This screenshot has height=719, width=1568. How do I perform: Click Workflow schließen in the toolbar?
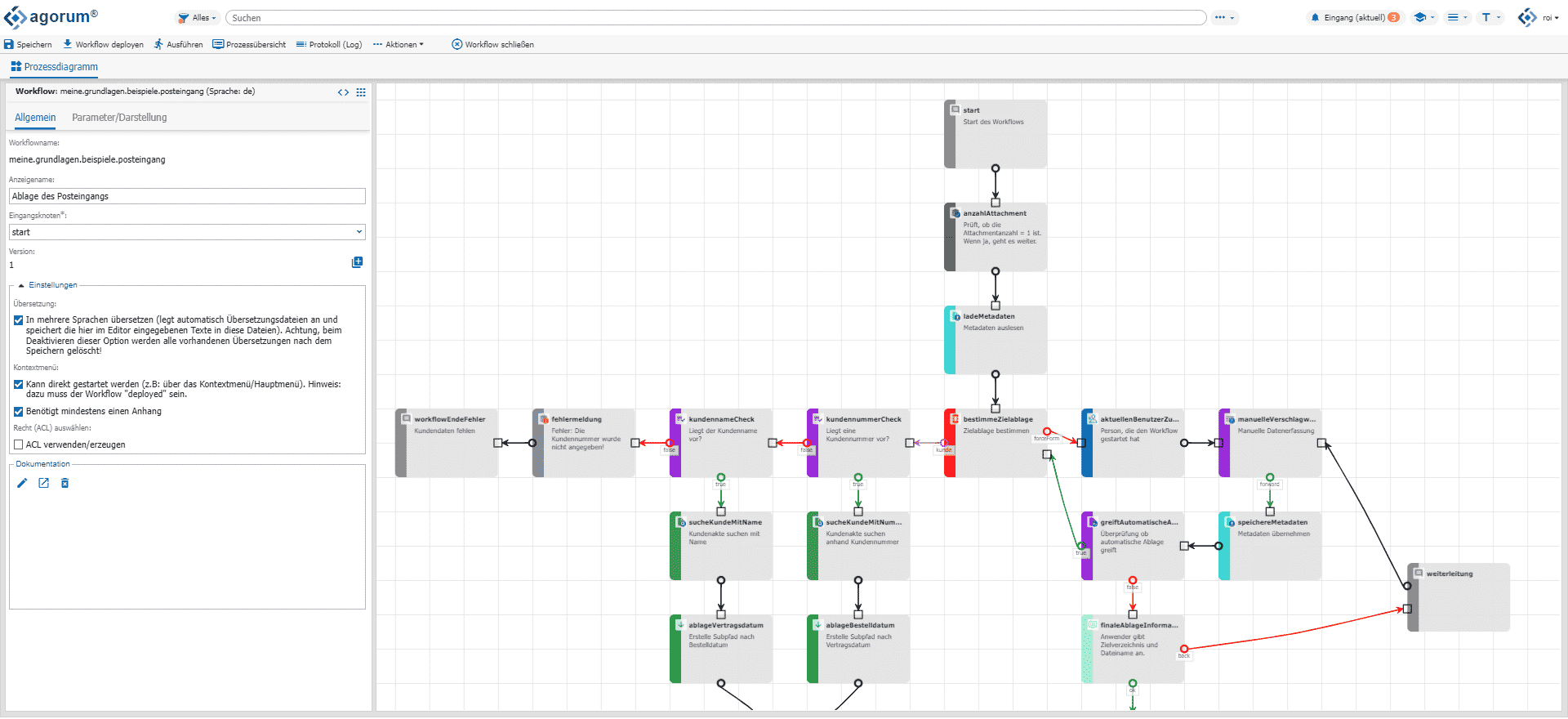pos(492,45)
